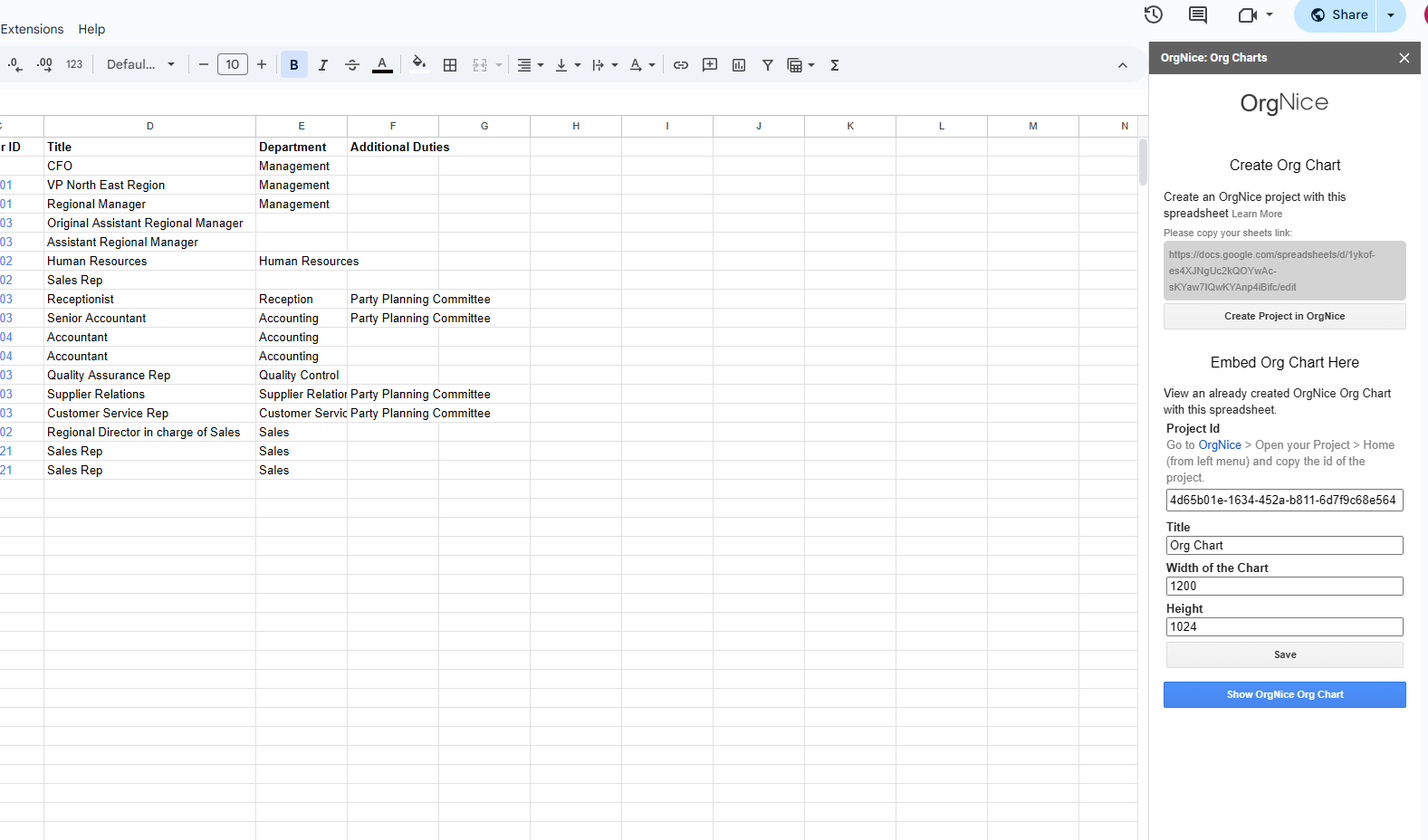1428x840 pixels.
Task: Click the decrease decimal places icon
Action: click(x=15, y=64)
